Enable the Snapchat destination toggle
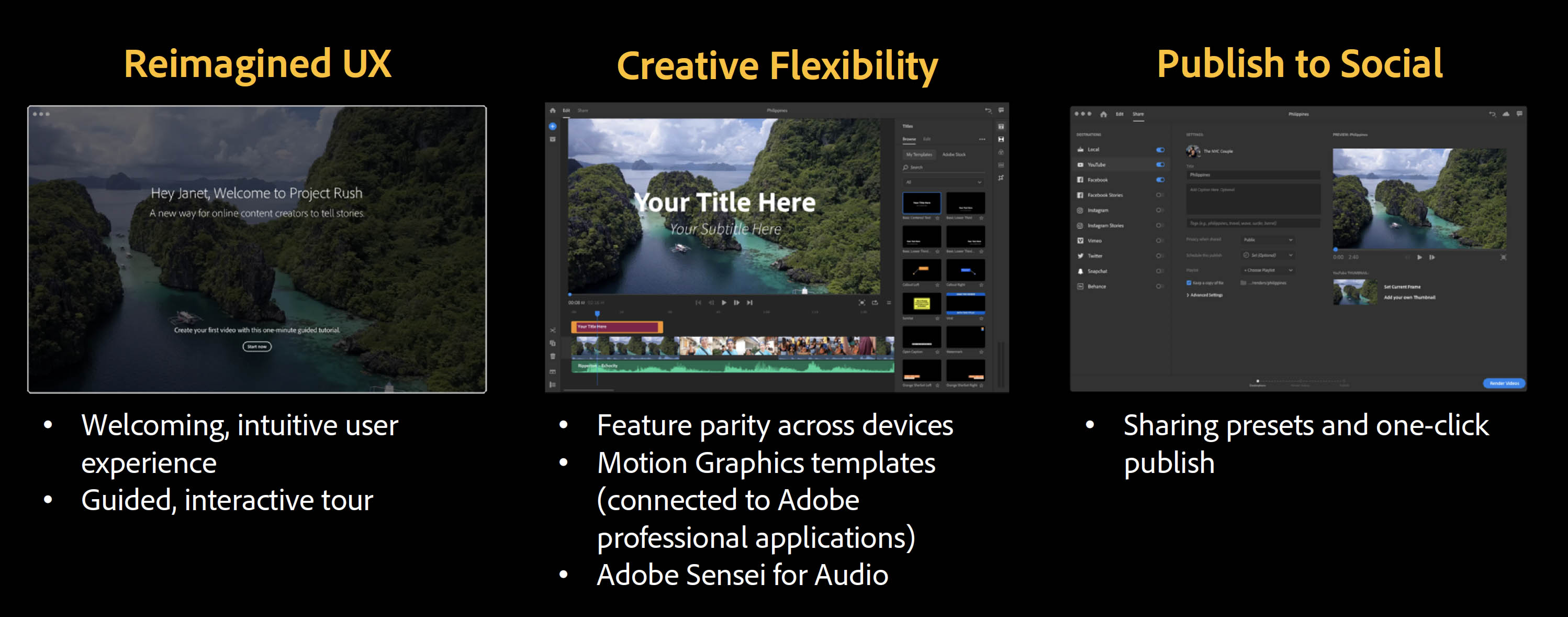 1160,272
